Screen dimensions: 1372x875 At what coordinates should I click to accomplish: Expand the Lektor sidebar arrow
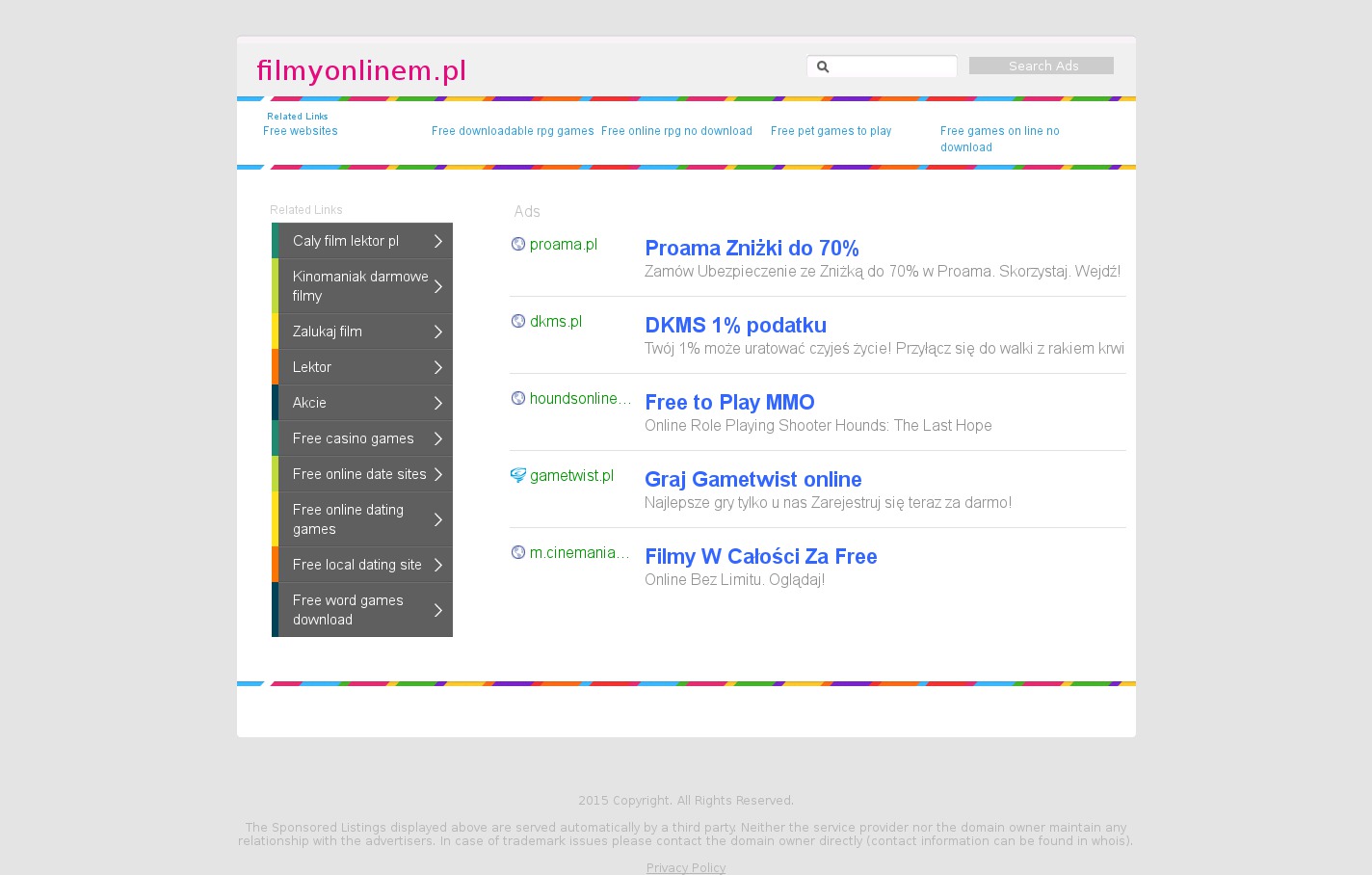(437, 367)
